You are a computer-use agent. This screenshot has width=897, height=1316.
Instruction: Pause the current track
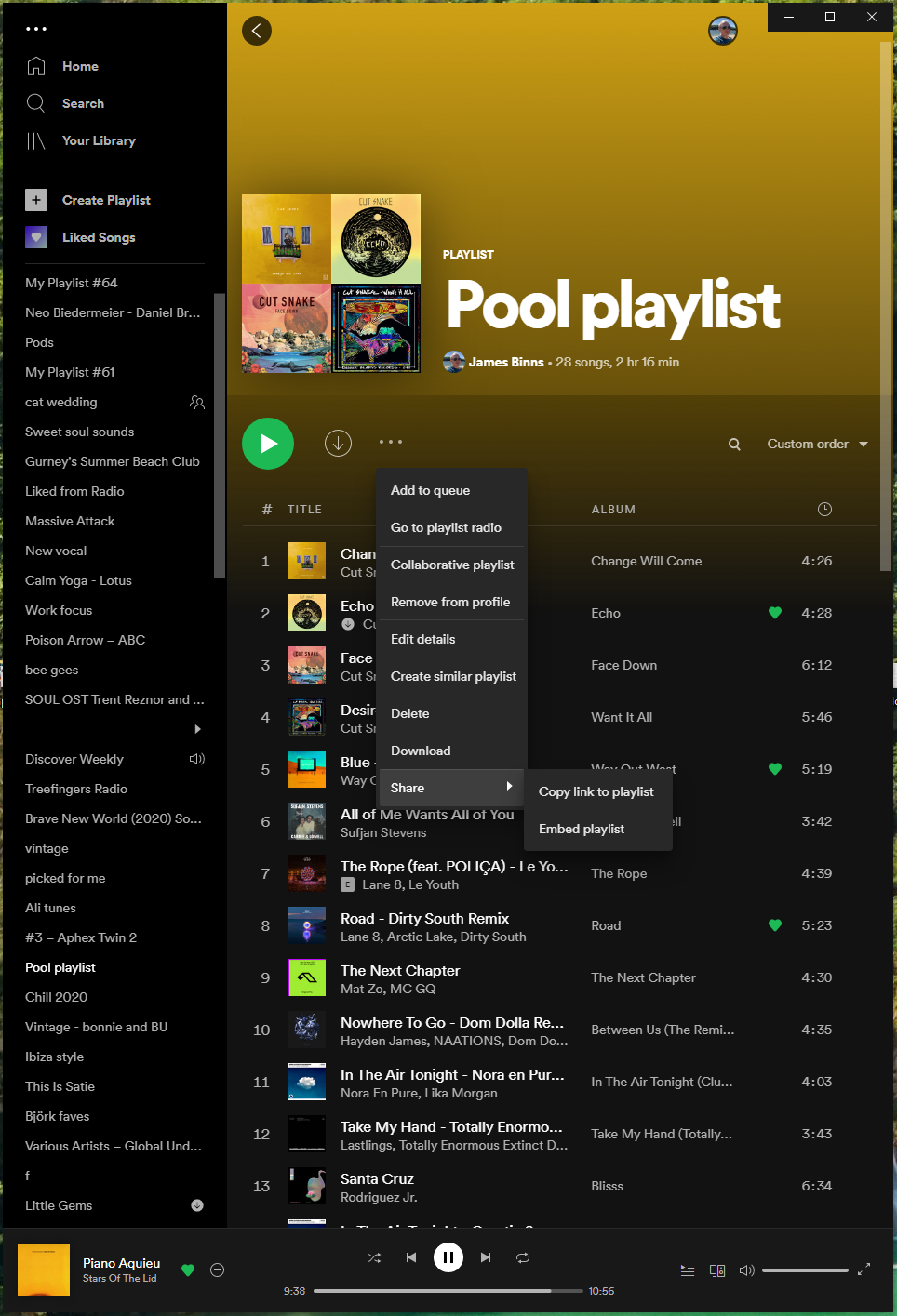click(x=448, y=1257)
